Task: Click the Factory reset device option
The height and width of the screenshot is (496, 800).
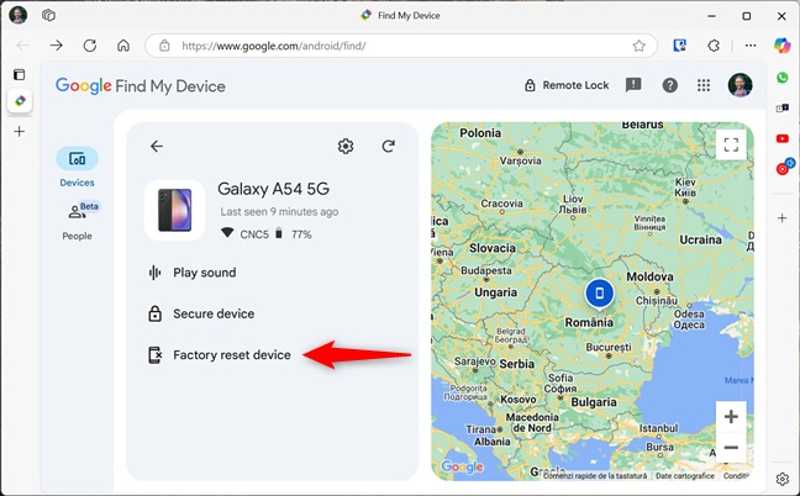Action: tap(219, 355)
